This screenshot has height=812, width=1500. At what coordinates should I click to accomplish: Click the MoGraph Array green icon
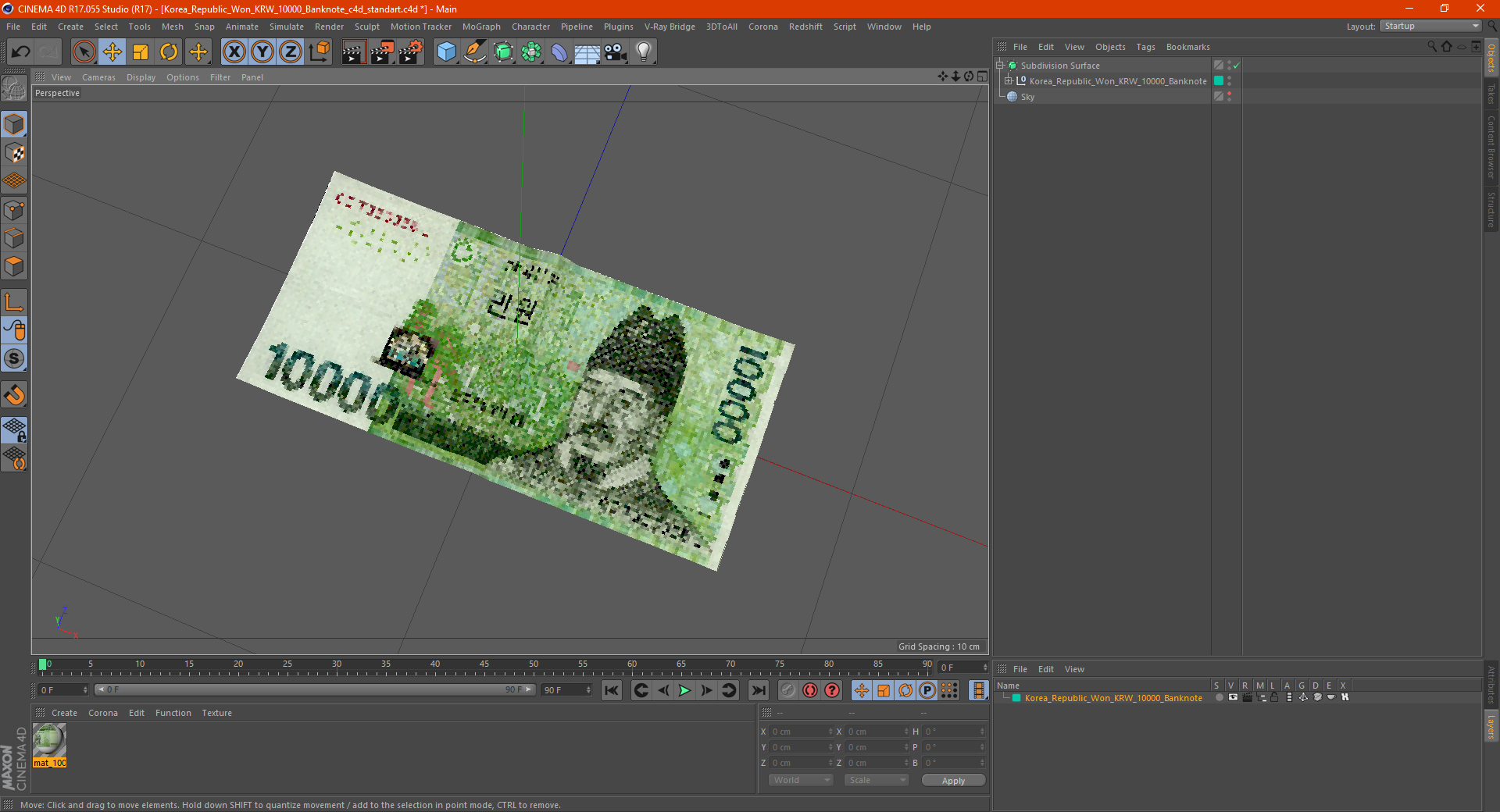click(531, 52)
